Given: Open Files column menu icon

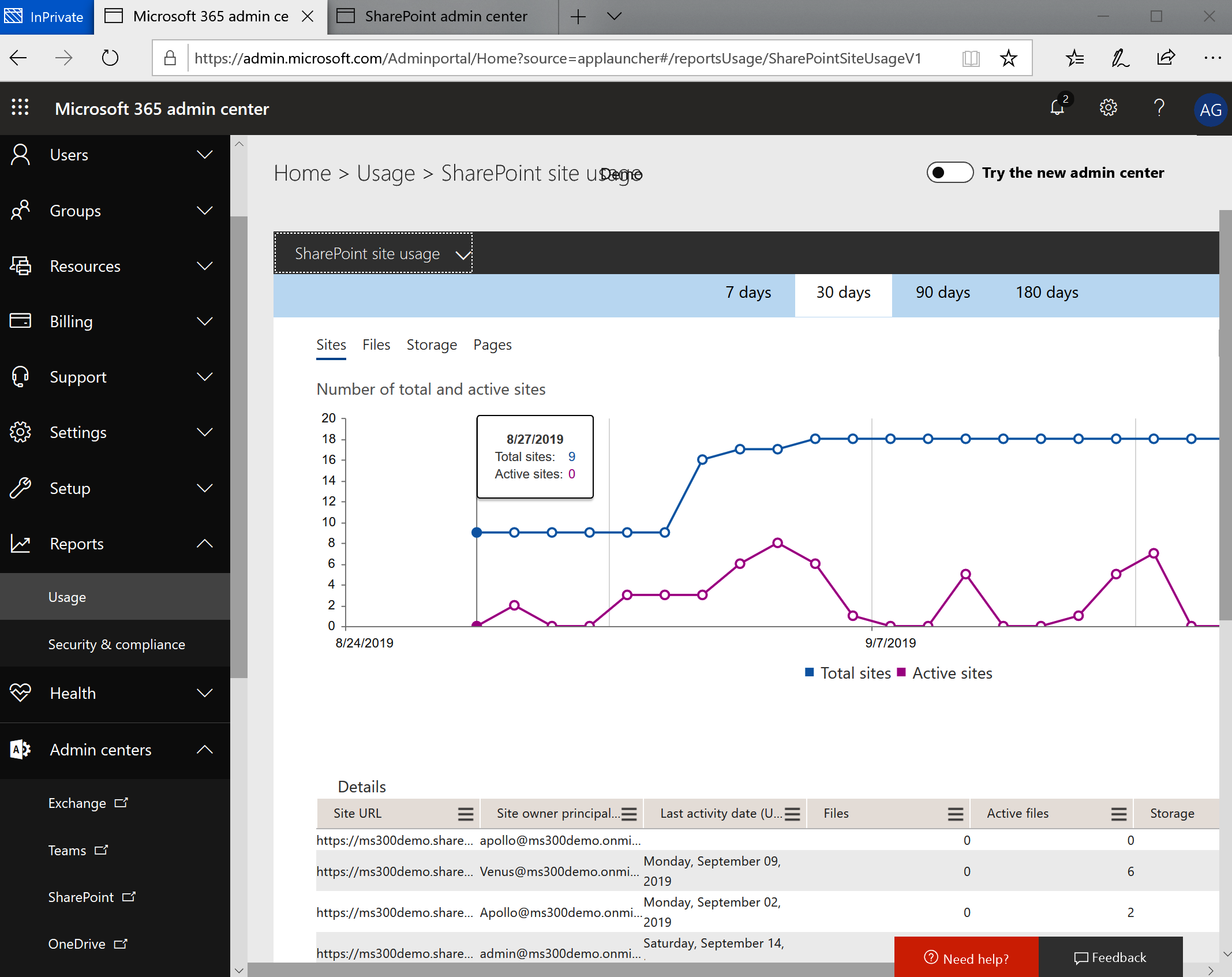Looking at the screenshot, I should pos(956,814).
